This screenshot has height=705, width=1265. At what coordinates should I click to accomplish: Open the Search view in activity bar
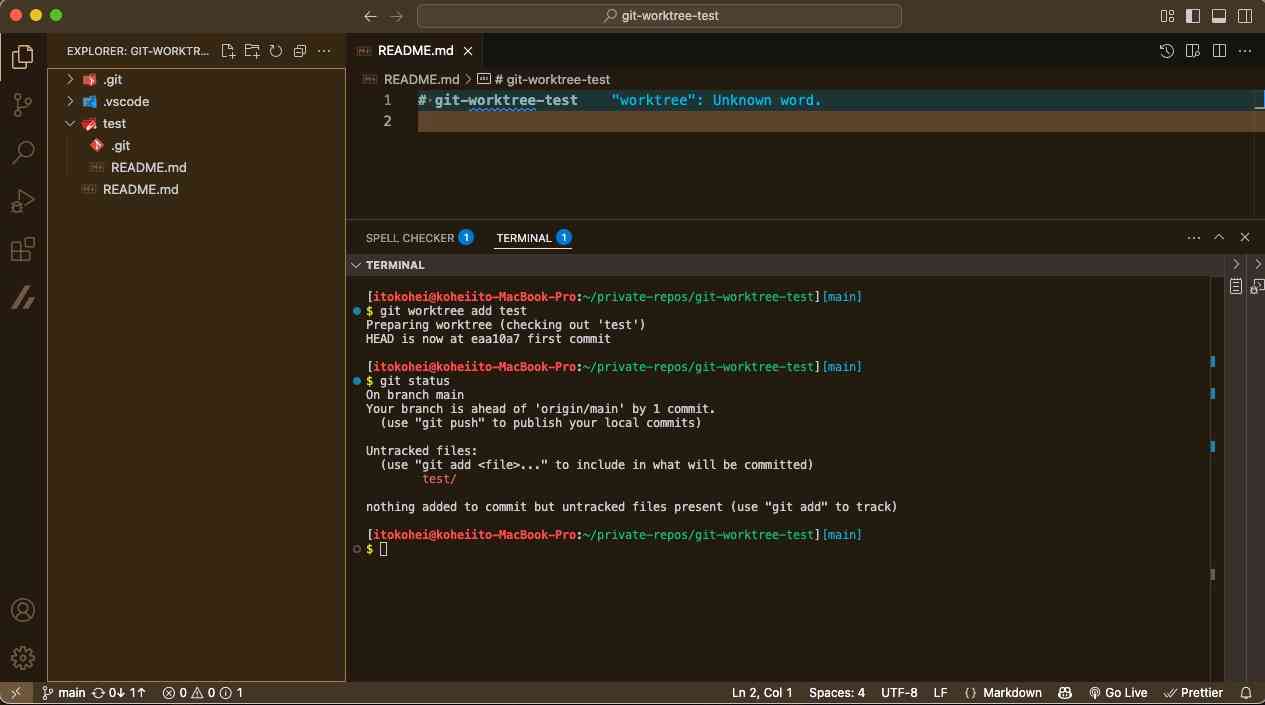22,153
